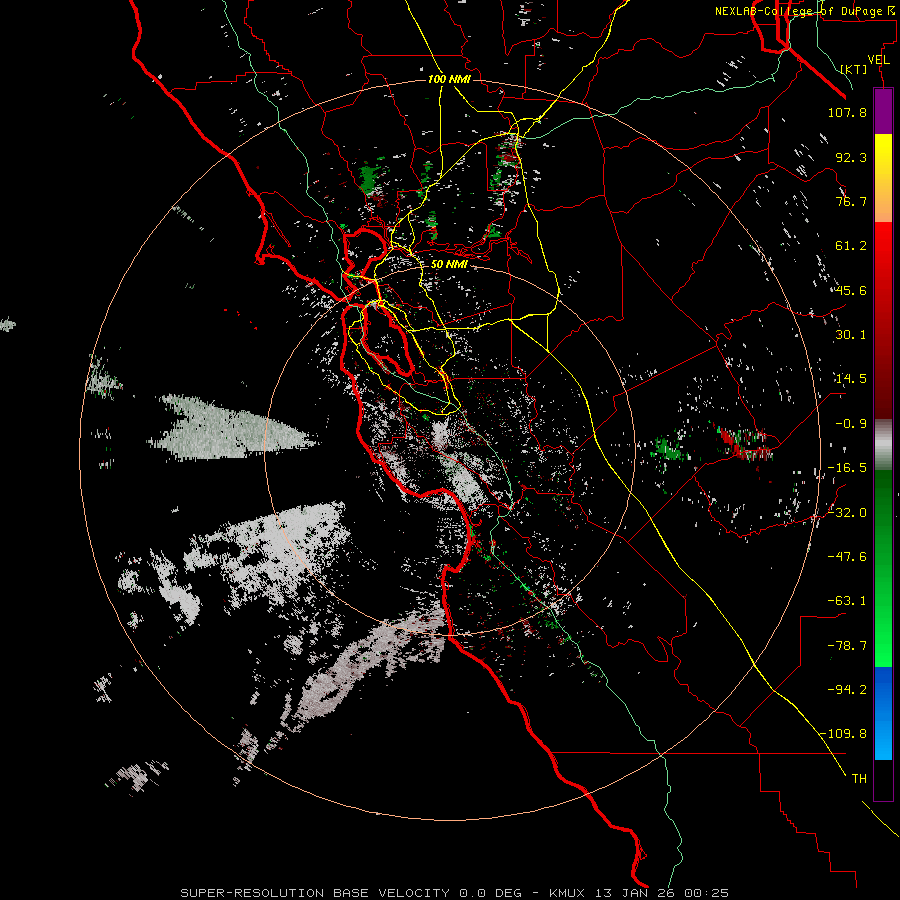Click the 107.8 legend value
Screen dimensions: 900x900
[x=847, y=112]
